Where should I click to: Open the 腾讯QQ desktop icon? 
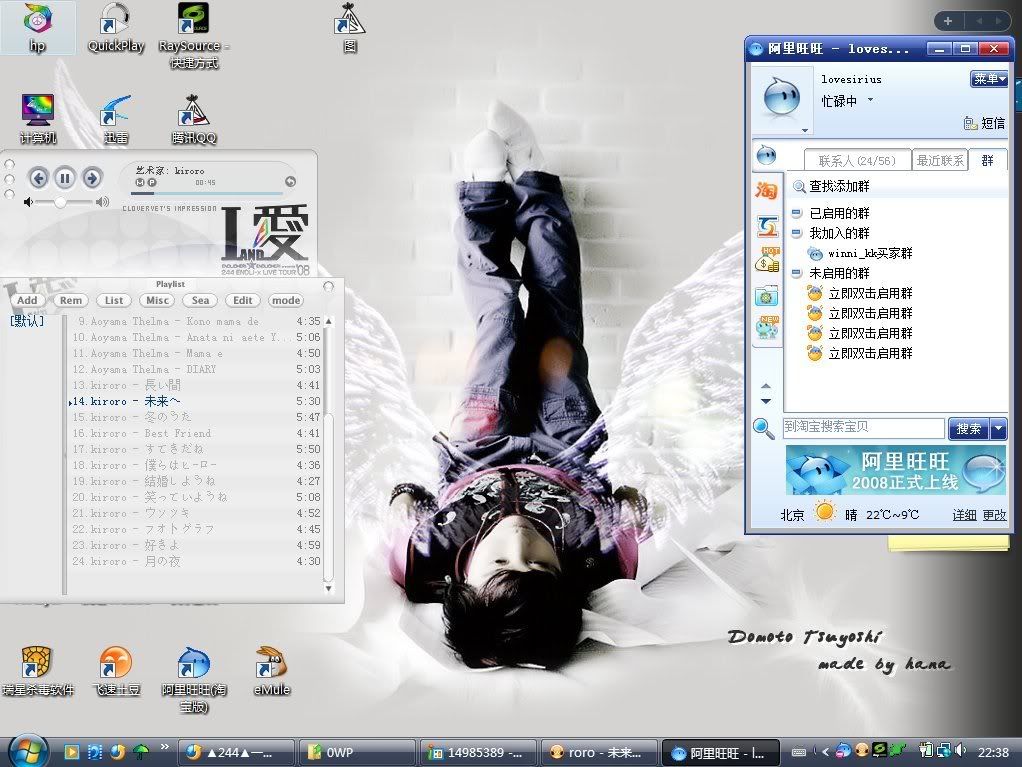click(x=193, y=113)
